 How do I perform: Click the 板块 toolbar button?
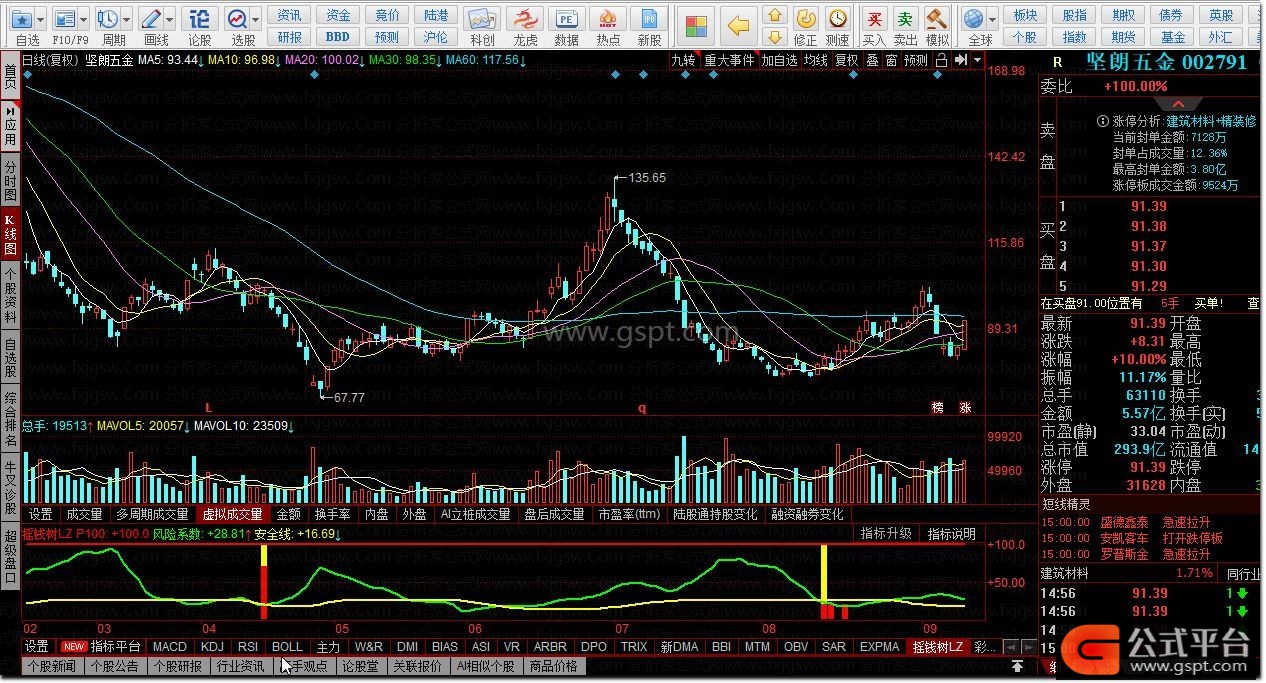[1025, 15]
